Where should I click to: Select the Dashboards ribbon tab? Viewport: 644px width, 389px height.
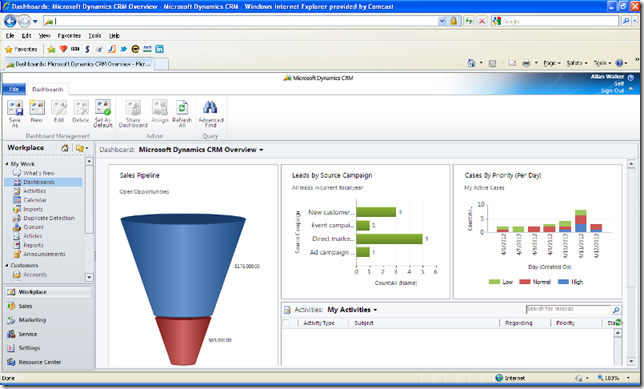point(48,89)
